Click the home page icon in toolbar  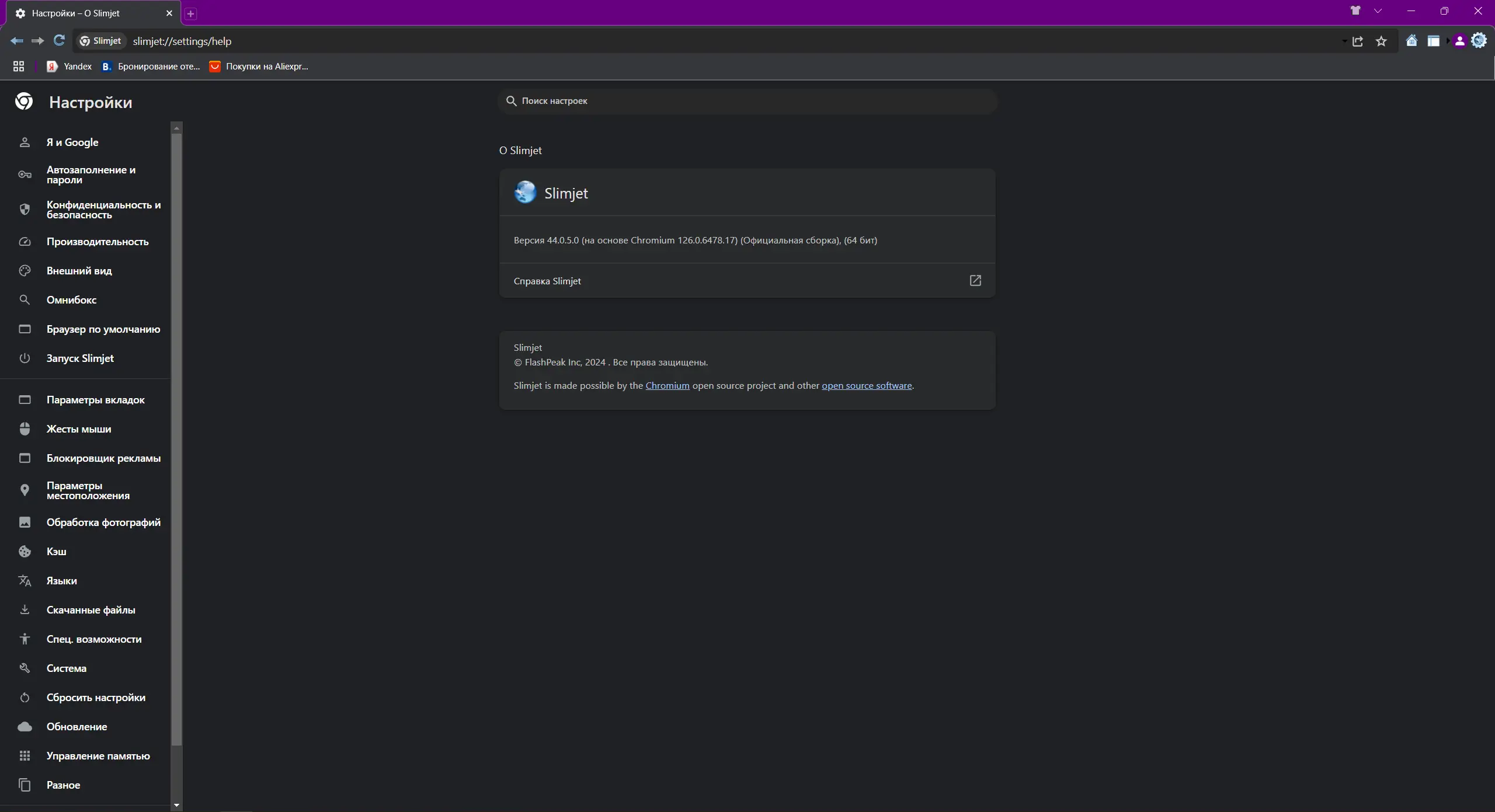point(1411,41)
